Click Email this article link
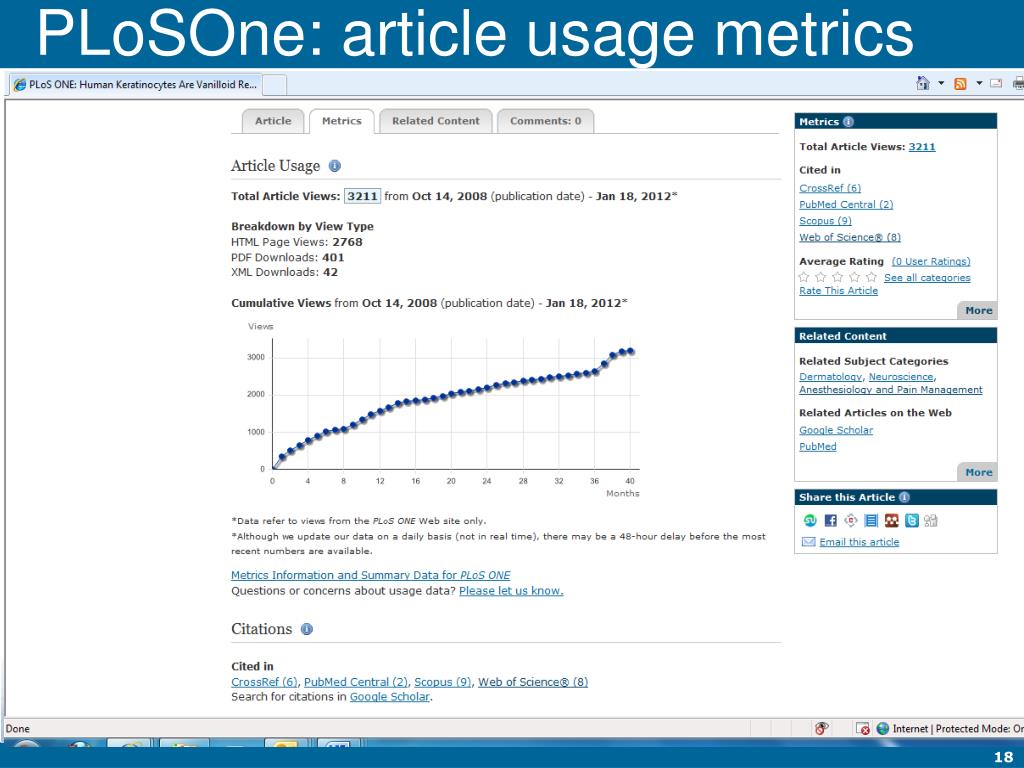Screen dimensions: 1024x768 point(859,542)
